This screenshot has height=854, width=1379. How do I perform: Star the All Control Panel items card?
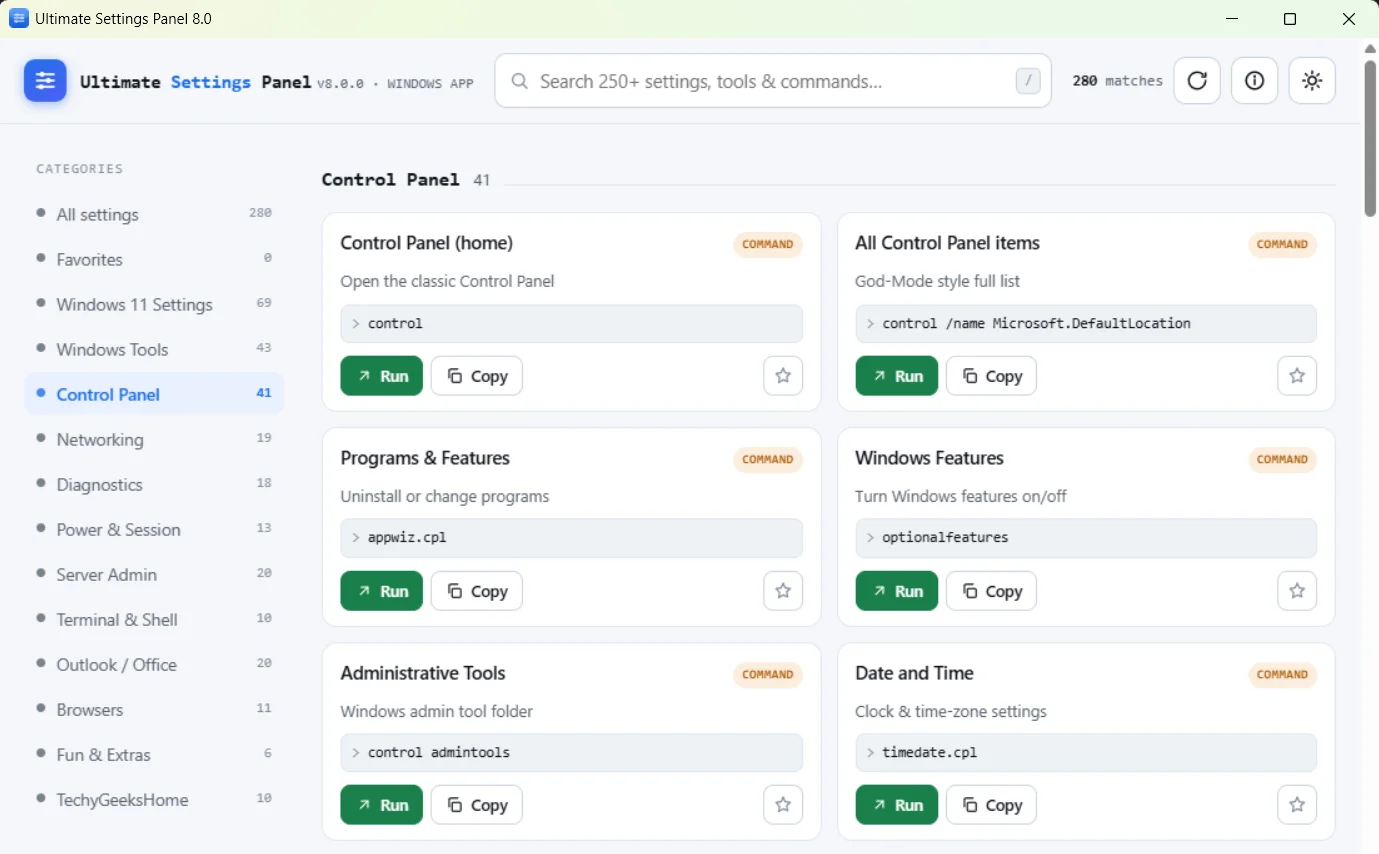1297,376
